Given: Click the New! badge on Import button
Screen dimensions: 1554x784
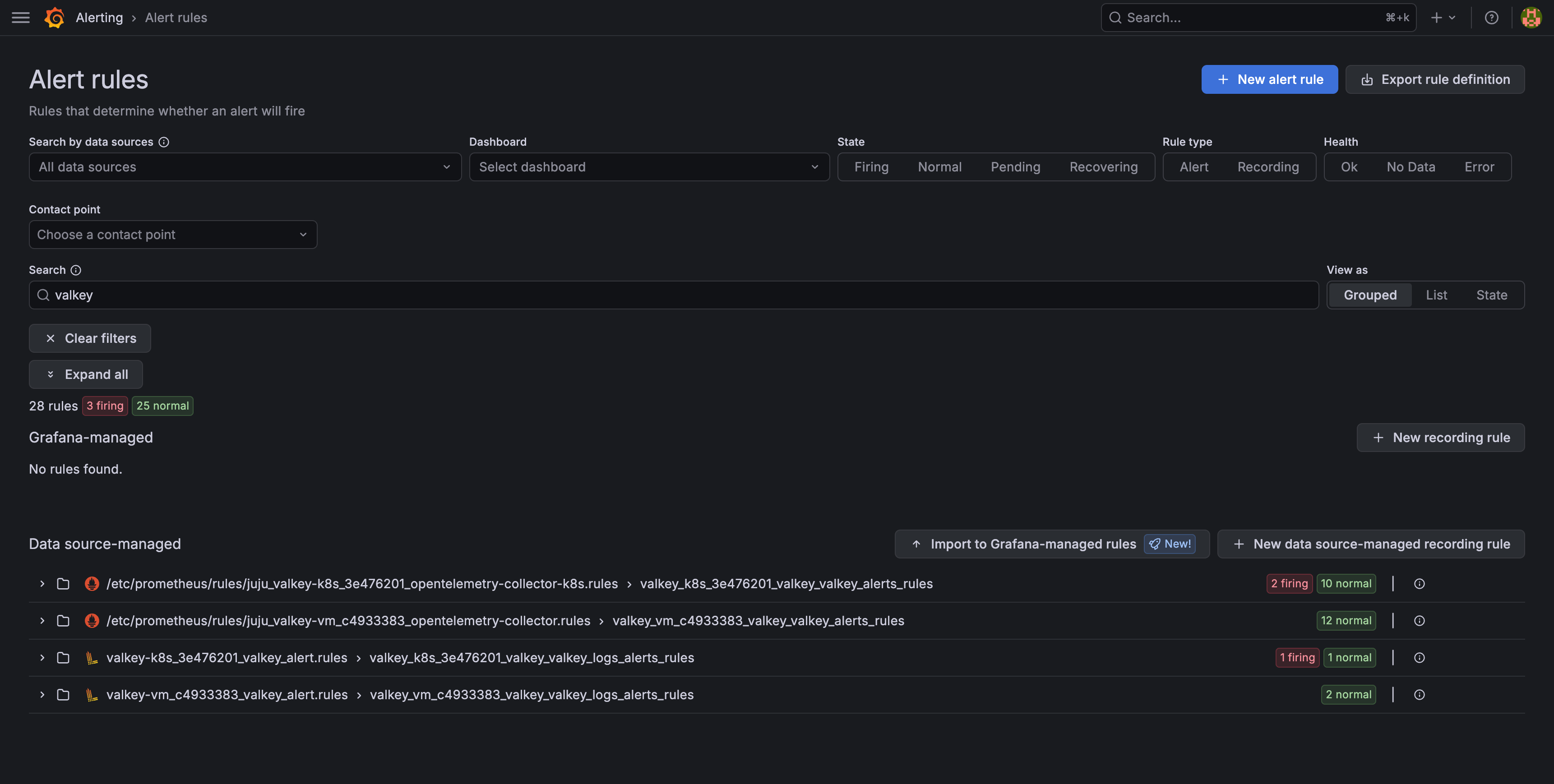Looking at the screenshot, I should tap(1170, 544).
